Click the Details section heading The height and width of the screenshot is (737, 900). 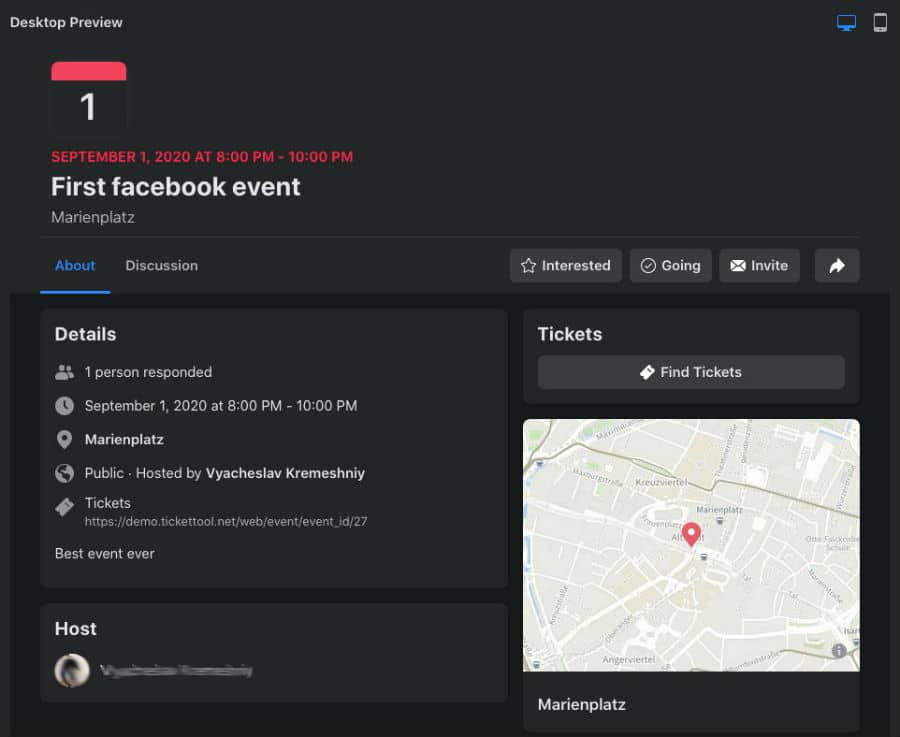pyautogui.click(x=86, y=334)
